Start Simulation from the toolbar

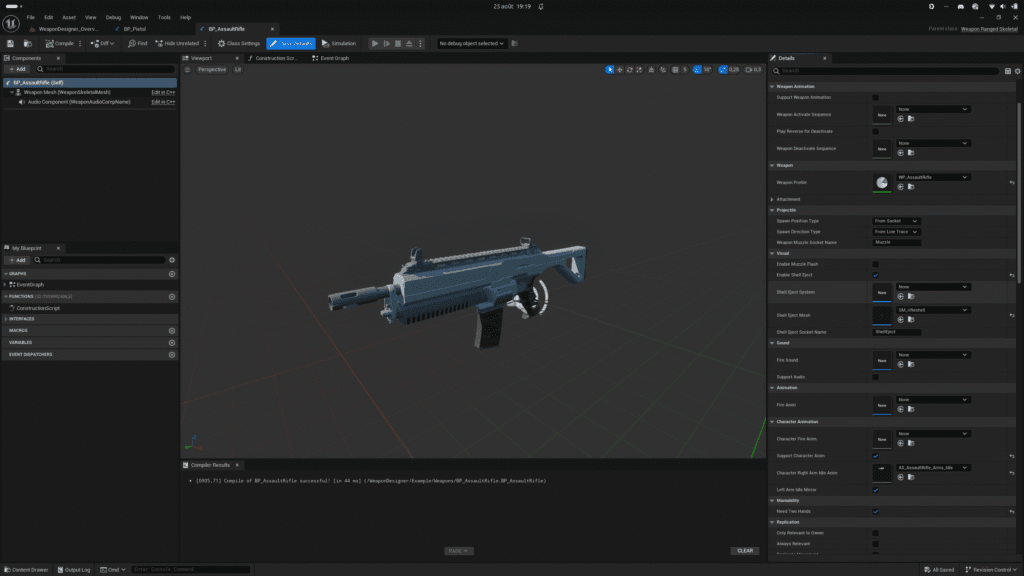[339, 44]
